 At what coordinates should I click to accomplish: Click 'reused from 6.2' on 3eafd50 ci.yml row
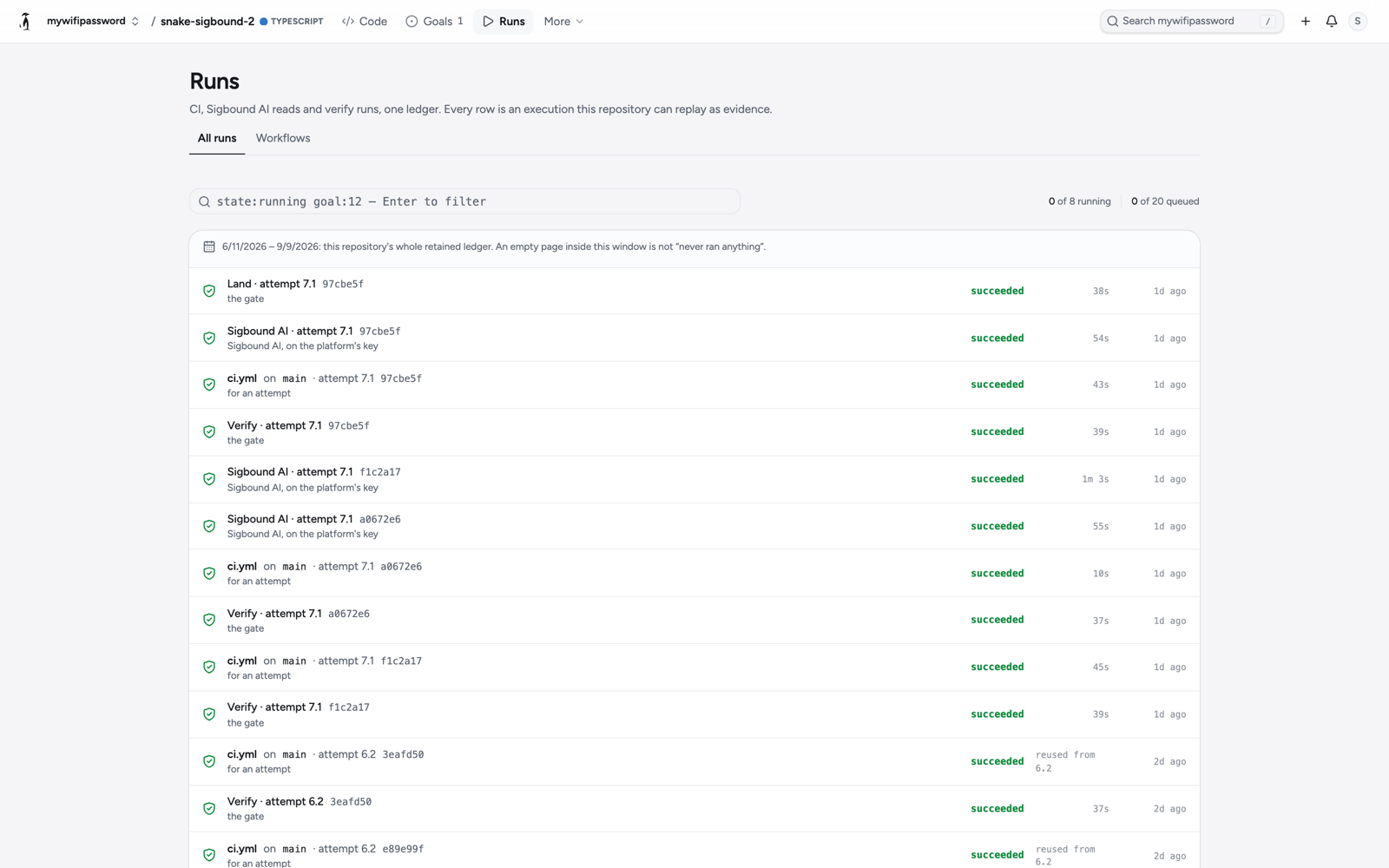pos(1065,761)
